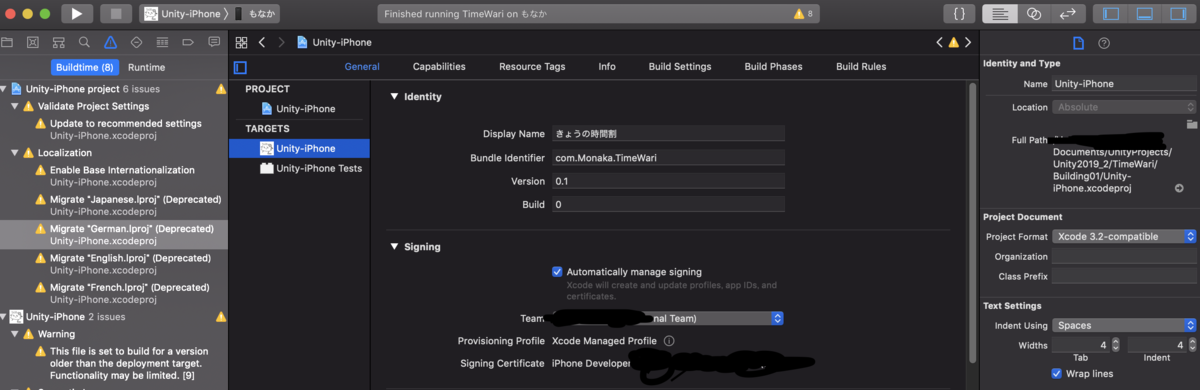The image size is (1200, 390).
Task: Select Migrate "English.lproj" issue
Action: (114, 264)
